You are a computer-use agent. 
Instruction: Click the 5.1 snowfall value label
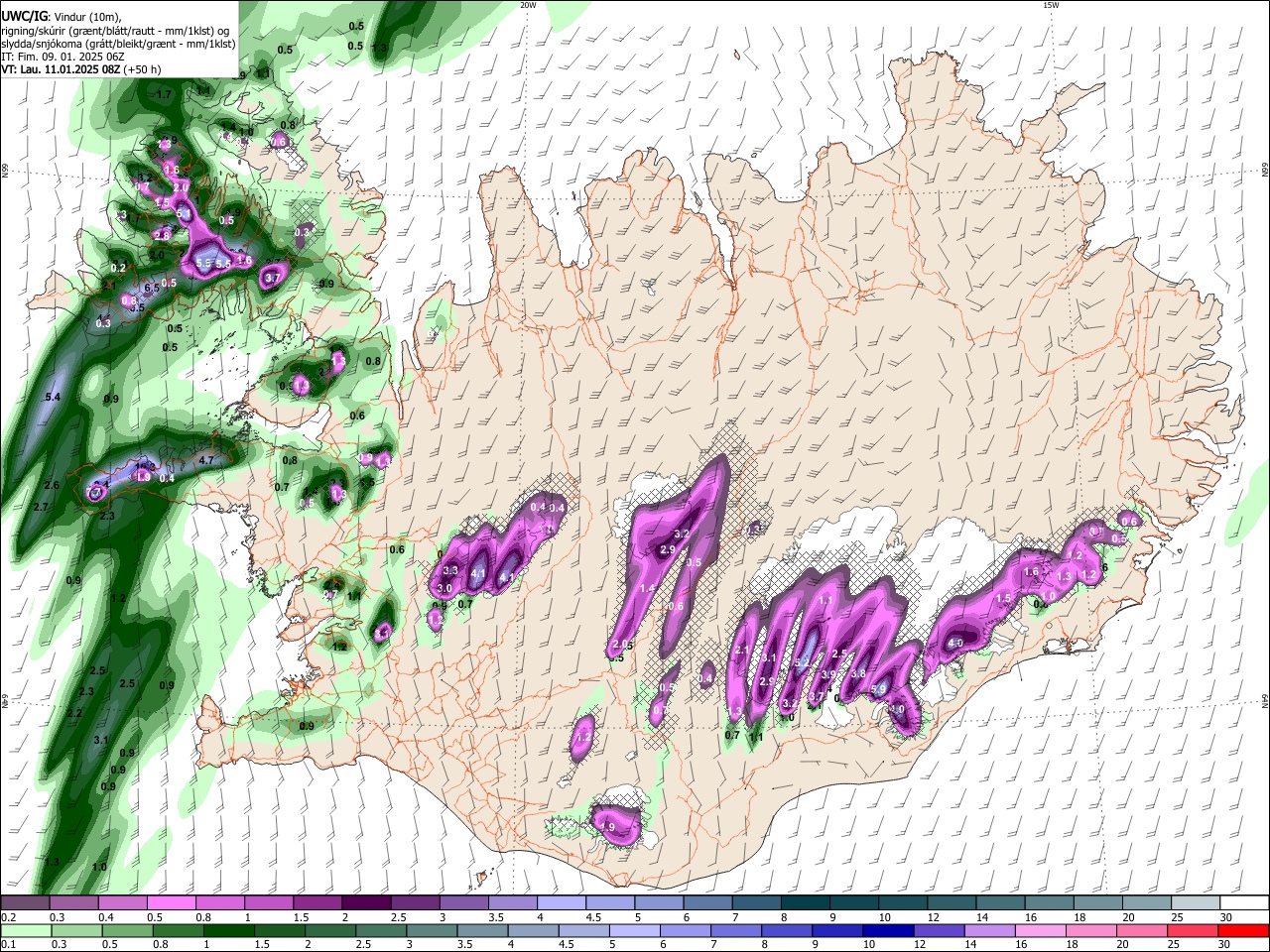coord(184,214)
